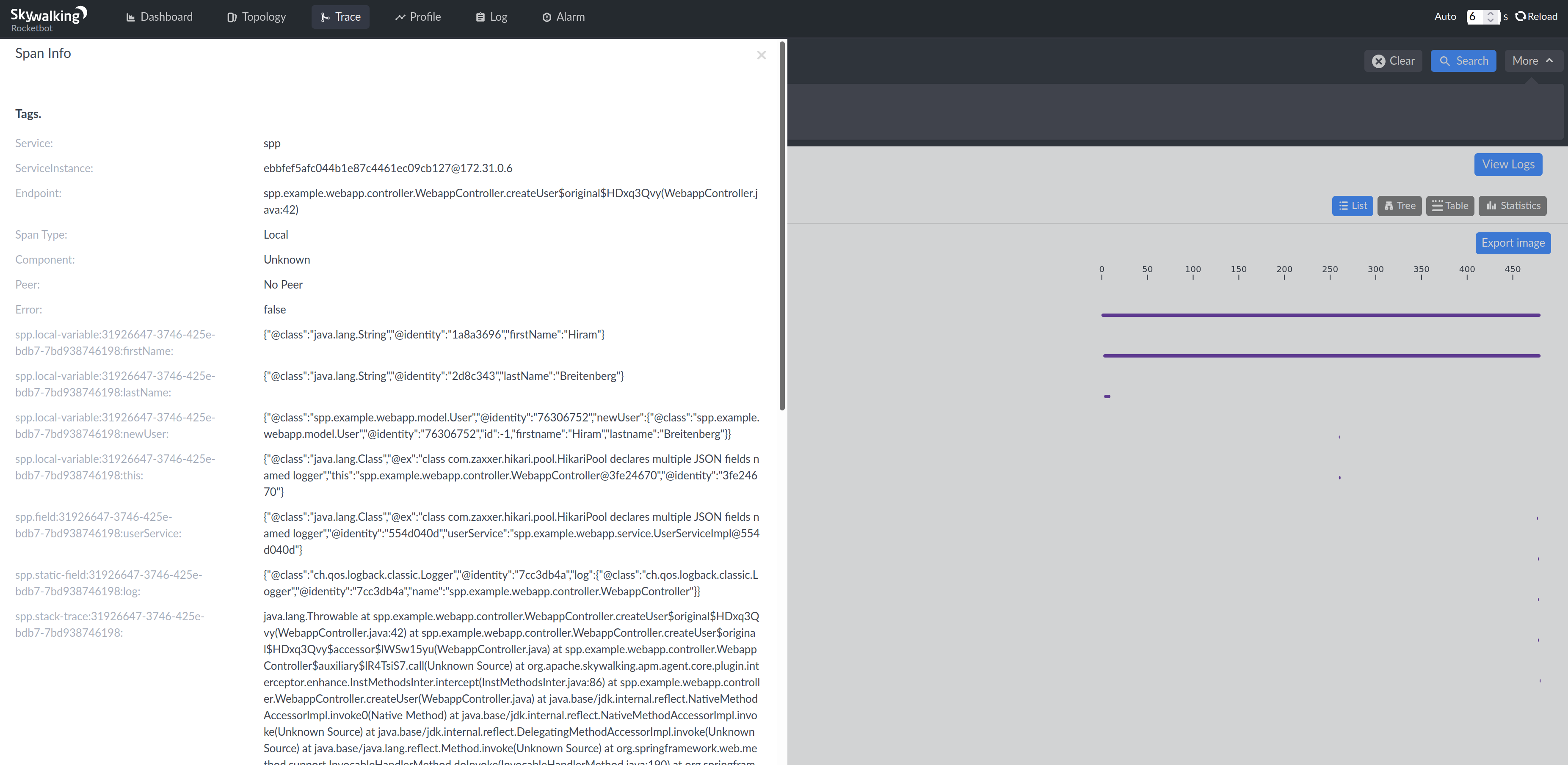Click the blue Search button
This screenshot has width=1568, height=765.
tap(1463, 61)
